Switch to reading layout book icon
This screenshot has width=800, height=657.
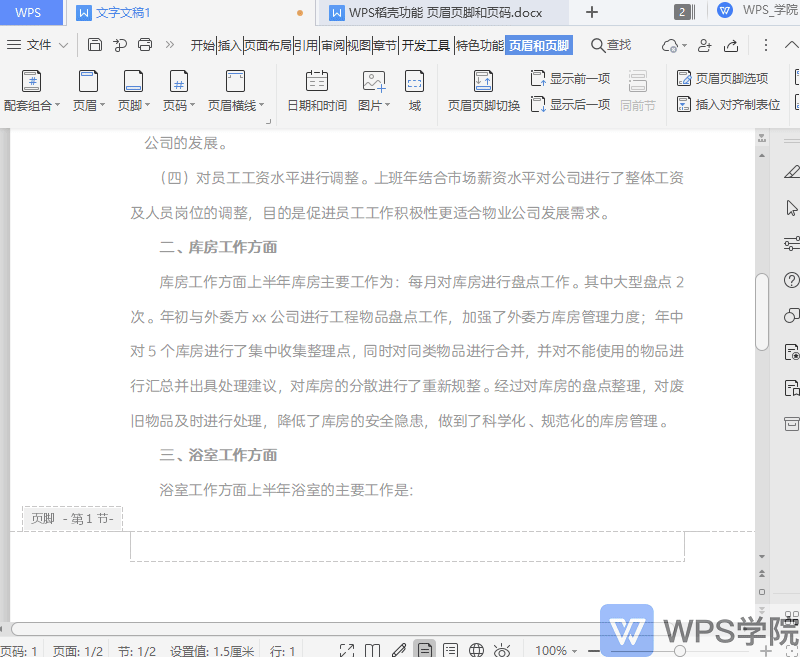pos(372,650)
